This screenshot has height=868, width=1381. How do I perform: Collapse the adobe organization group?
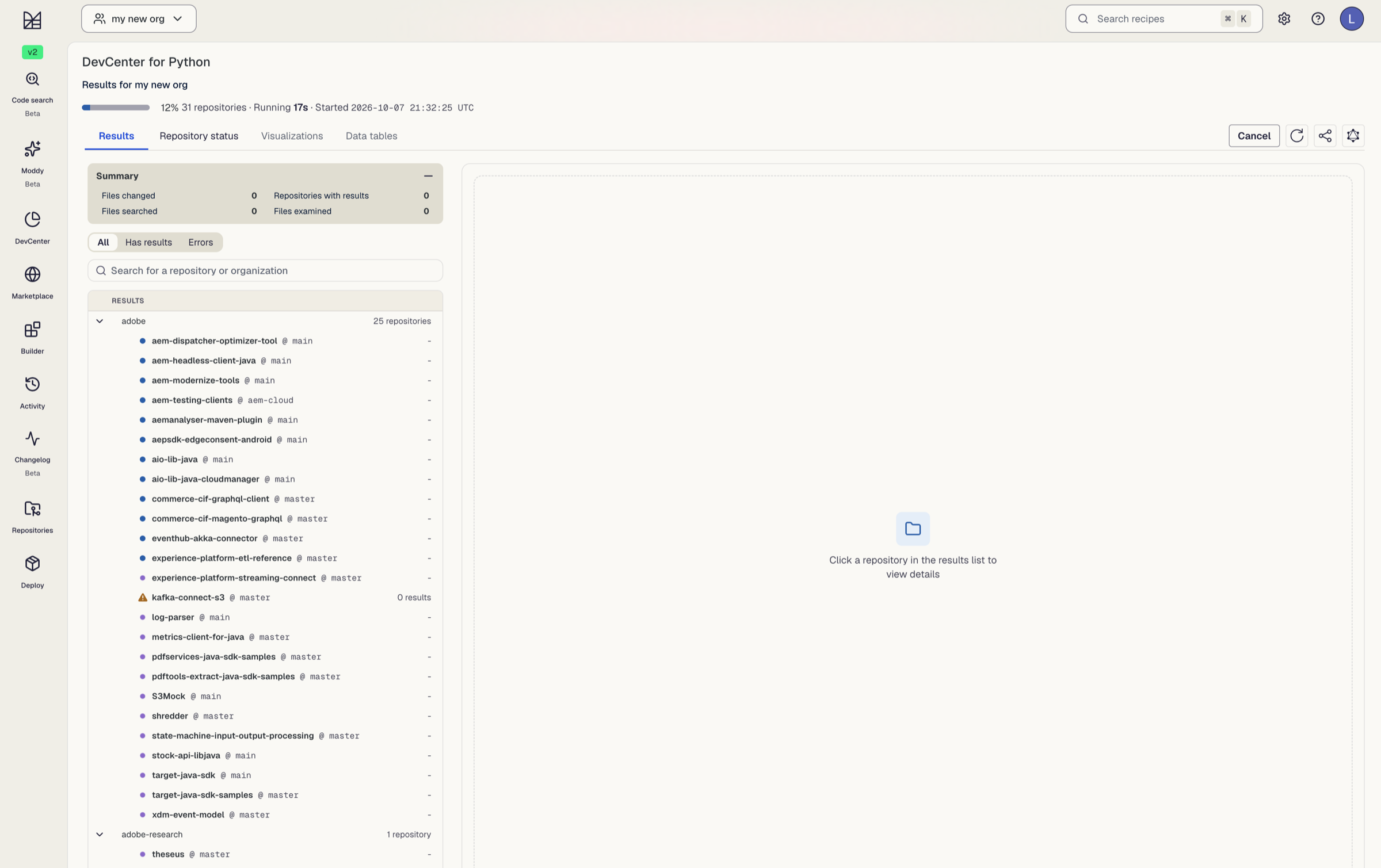point(100,321)
